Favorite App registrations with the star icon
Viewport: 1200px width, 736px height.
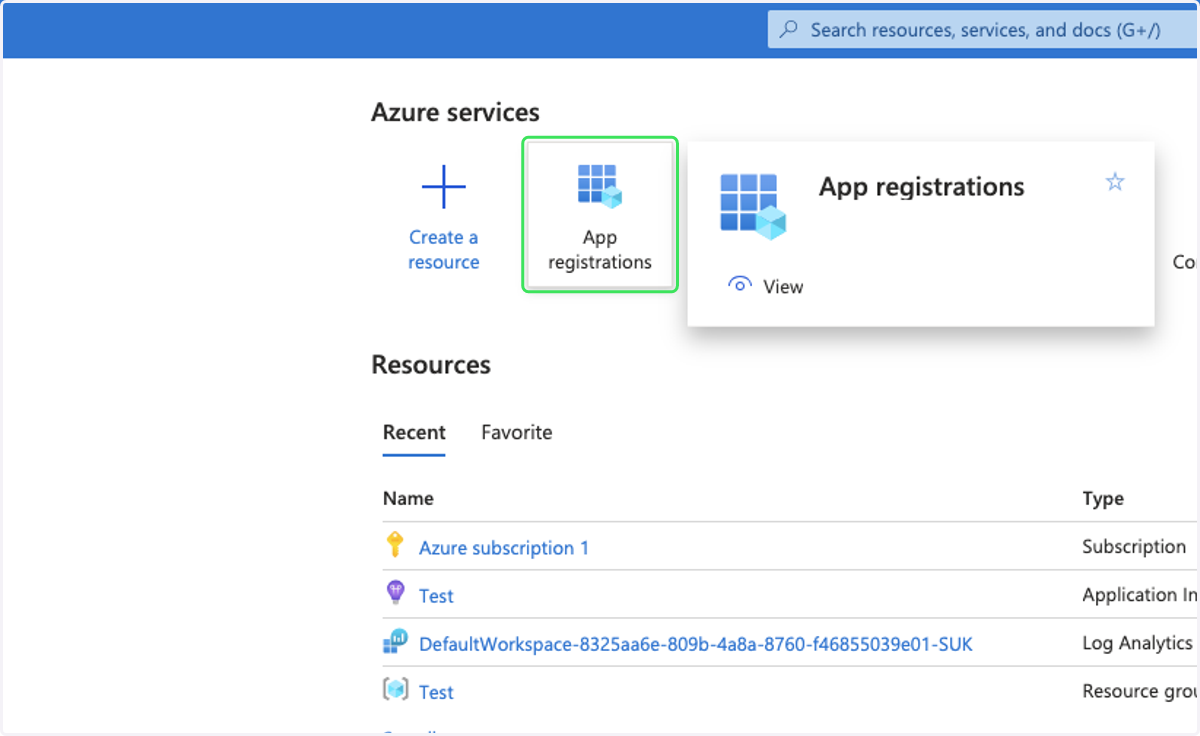pos(1115,182)
